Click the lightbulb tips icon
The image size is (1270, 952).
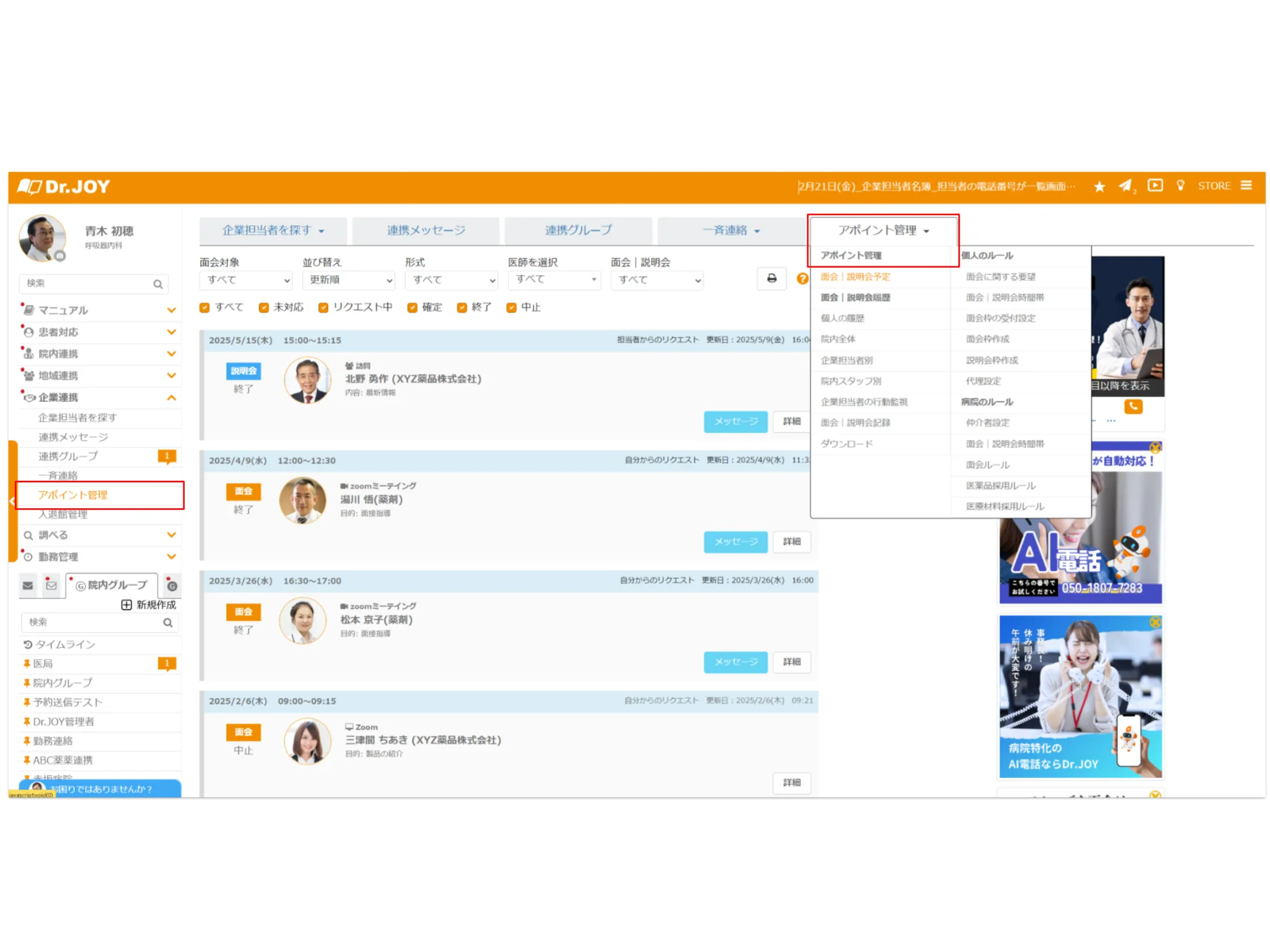[x=1180, y=186]
